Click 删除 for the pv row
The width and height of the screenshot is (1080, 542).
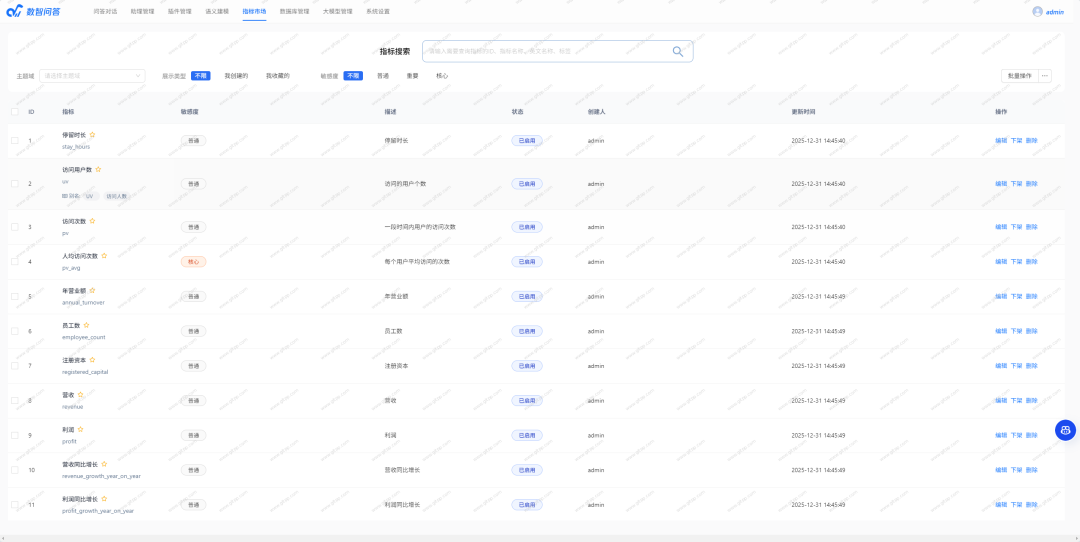pyautogui.click(x=1031, y=227)
